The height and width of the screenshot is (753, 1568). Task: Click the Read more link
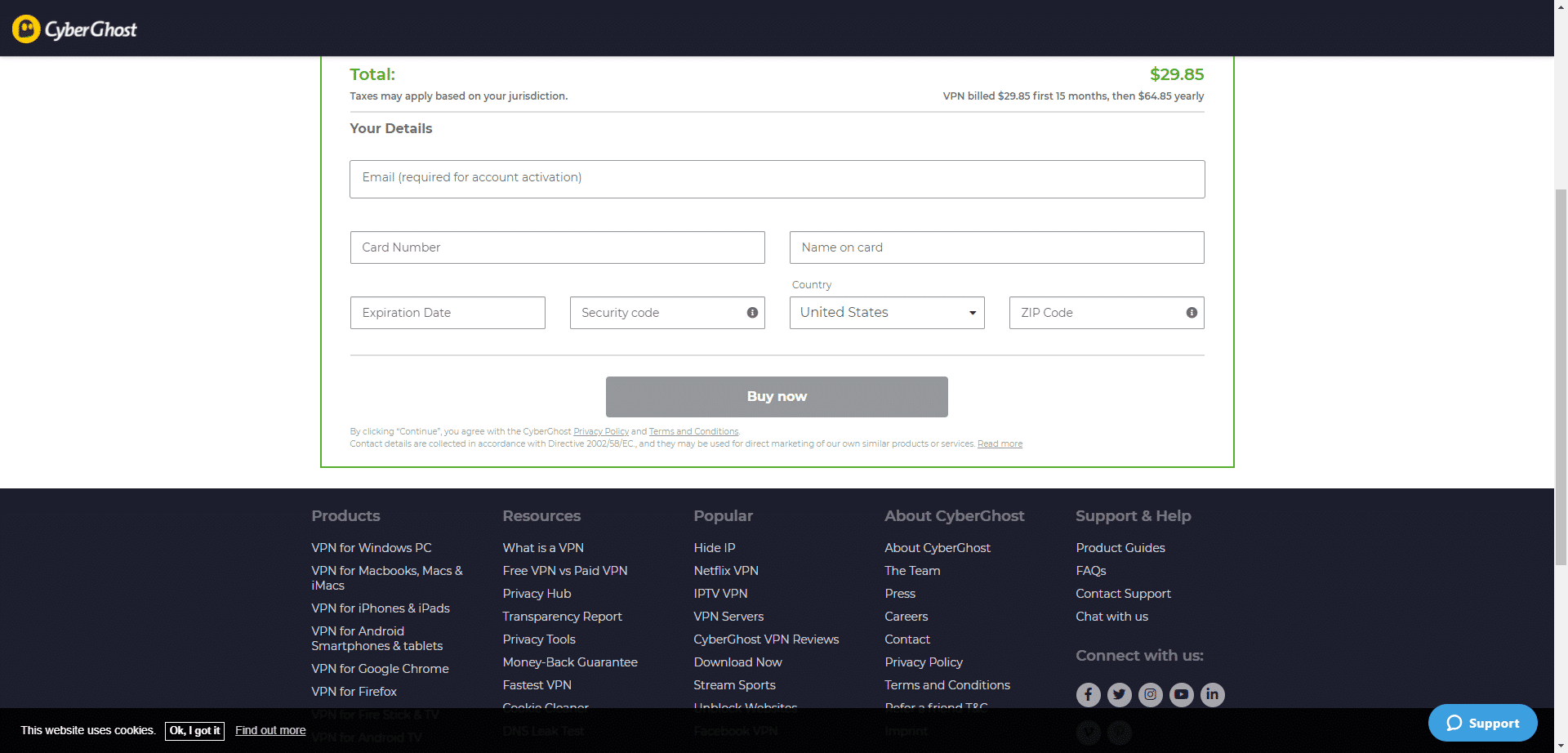(1000, 443)
